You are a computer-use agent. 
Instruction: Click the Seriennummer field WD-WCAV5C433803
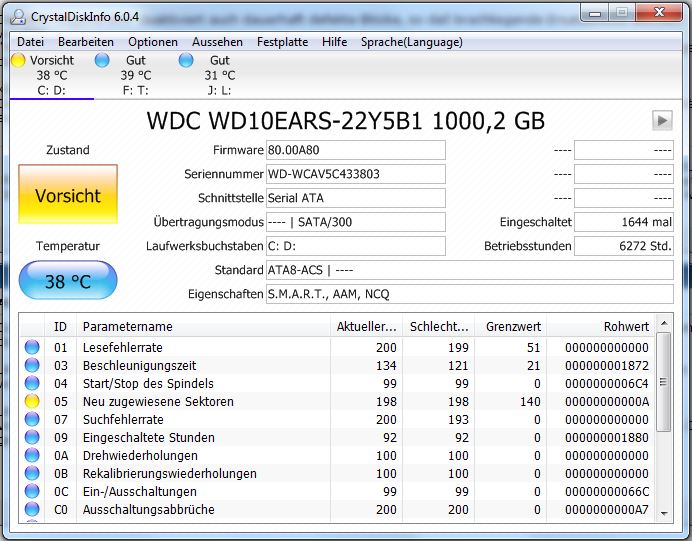click(x=356, y=174)
